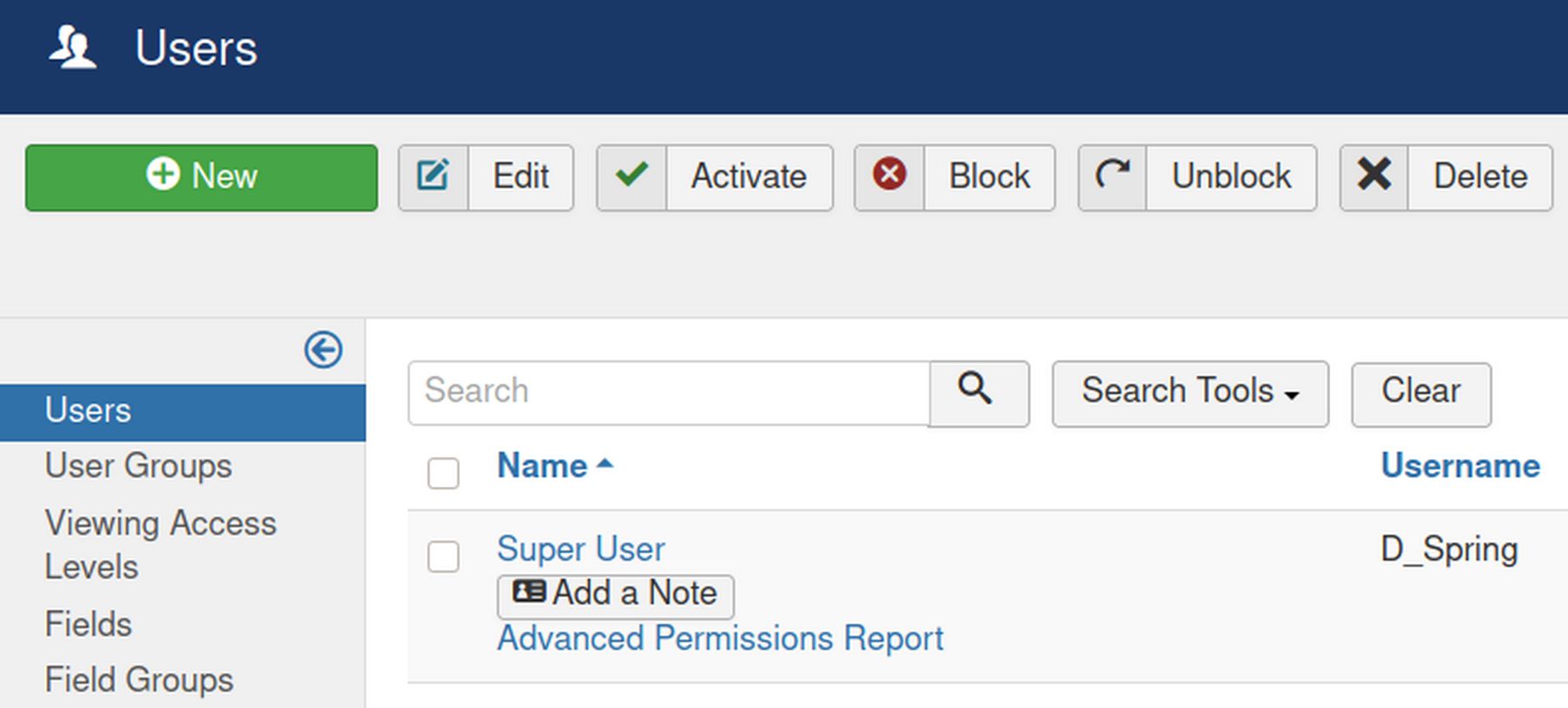Click into the Search input field
Viewport: 1568px width, 708px height.
667,393
